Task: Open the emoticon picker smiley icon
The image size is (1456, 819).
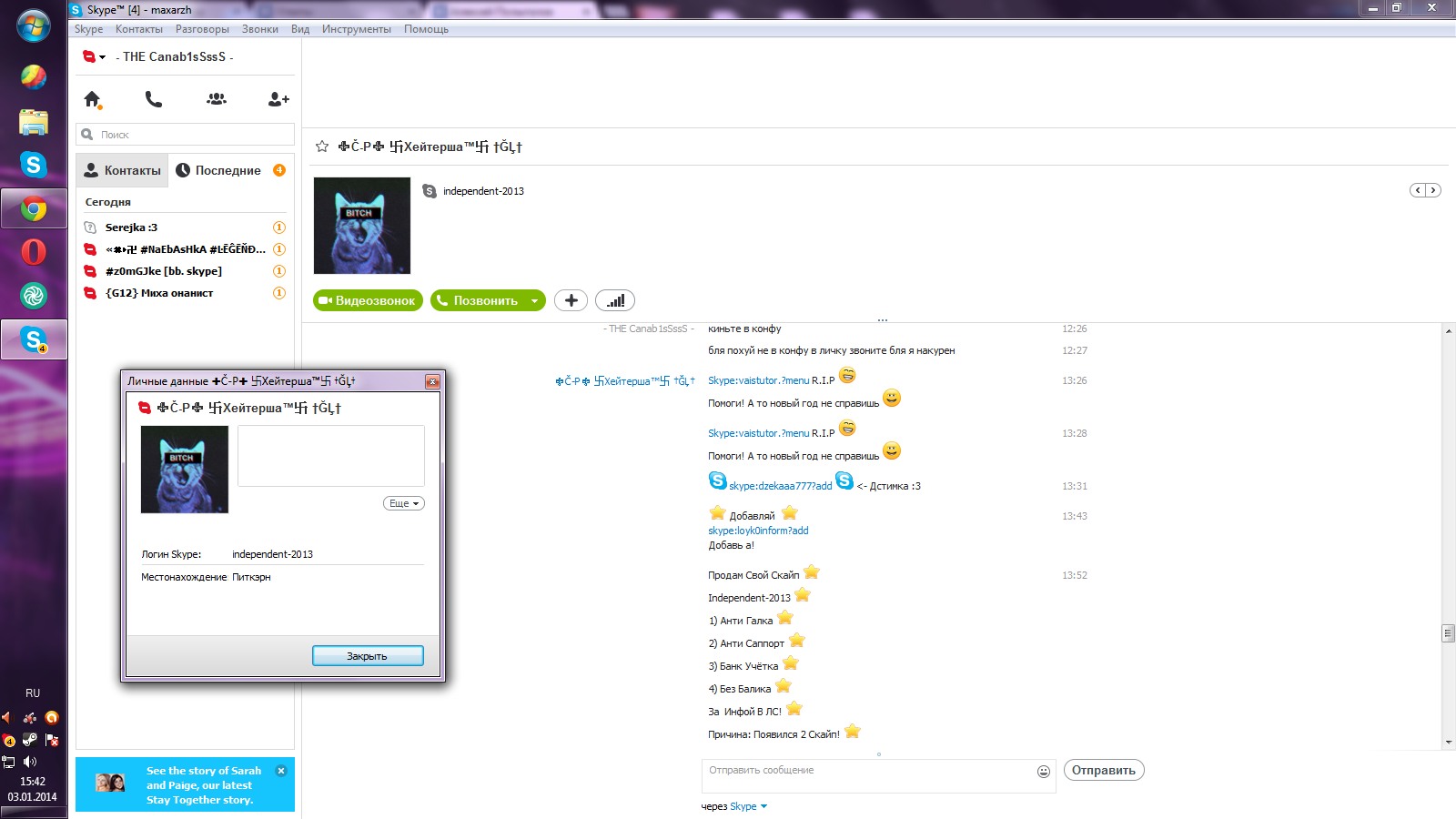Action: click(1044, 772)
